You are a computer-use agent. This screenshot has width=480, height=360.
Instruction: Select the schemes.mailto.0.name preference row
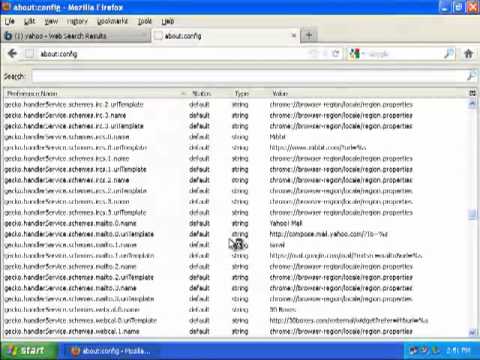pyautogui.click(x=236, y=223)
